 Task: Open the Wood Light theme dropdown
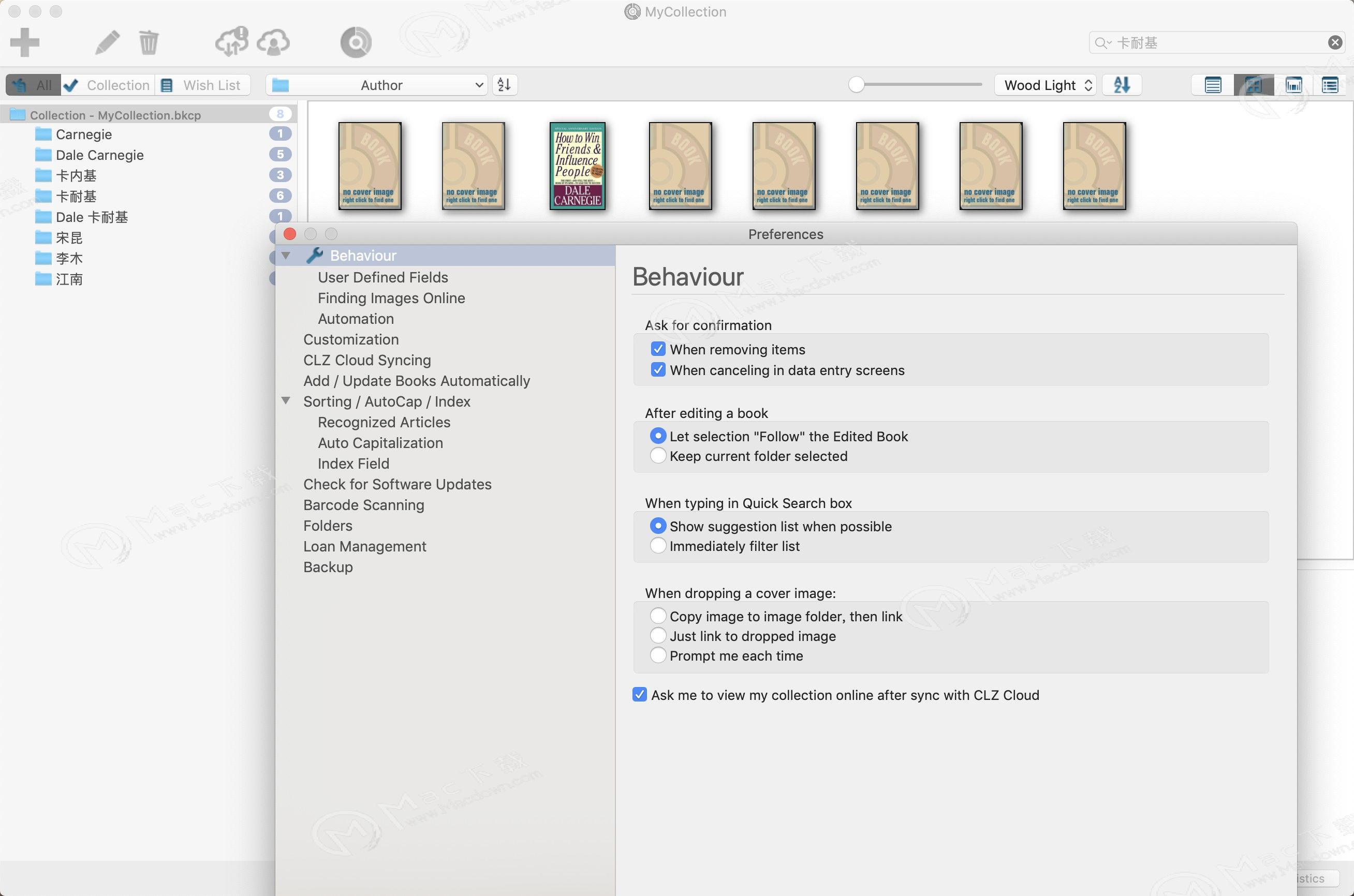[1046, 84]
